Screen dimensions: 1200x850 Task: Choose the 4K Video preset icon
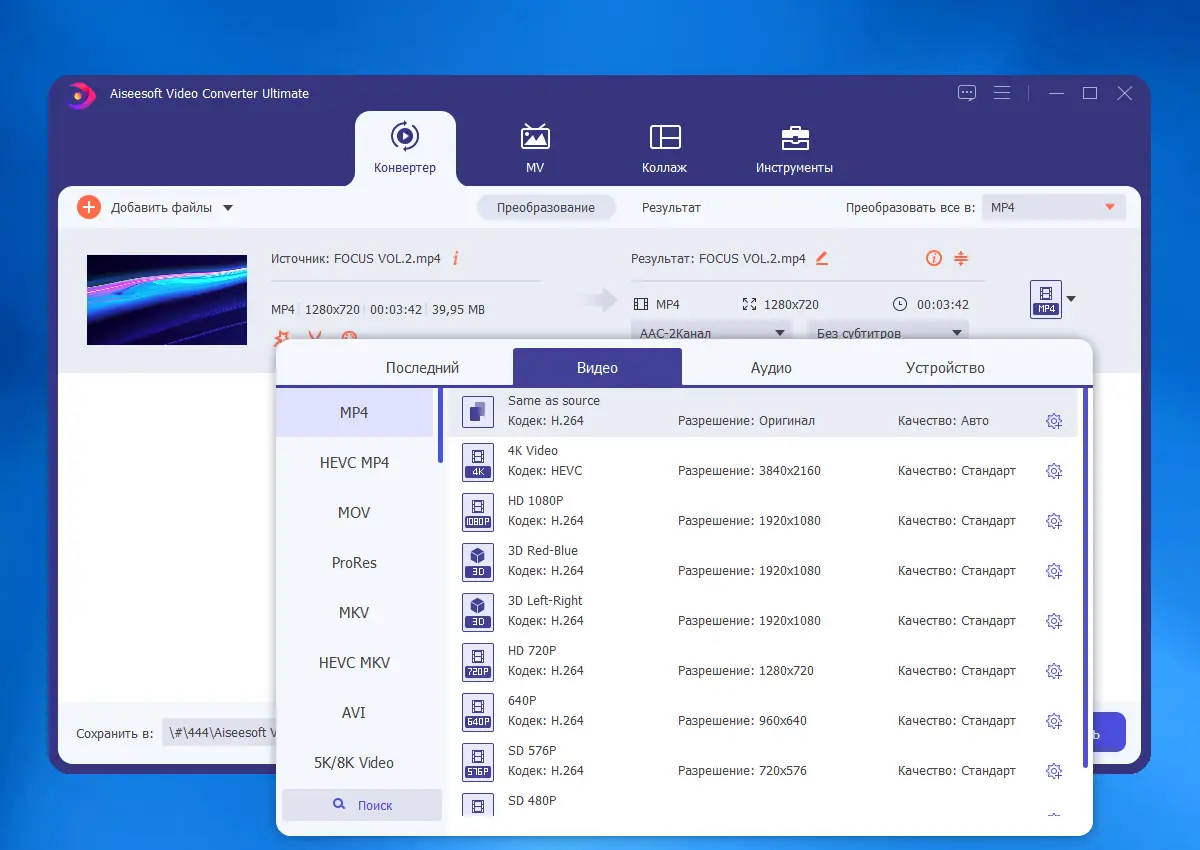tap(478, 462)
